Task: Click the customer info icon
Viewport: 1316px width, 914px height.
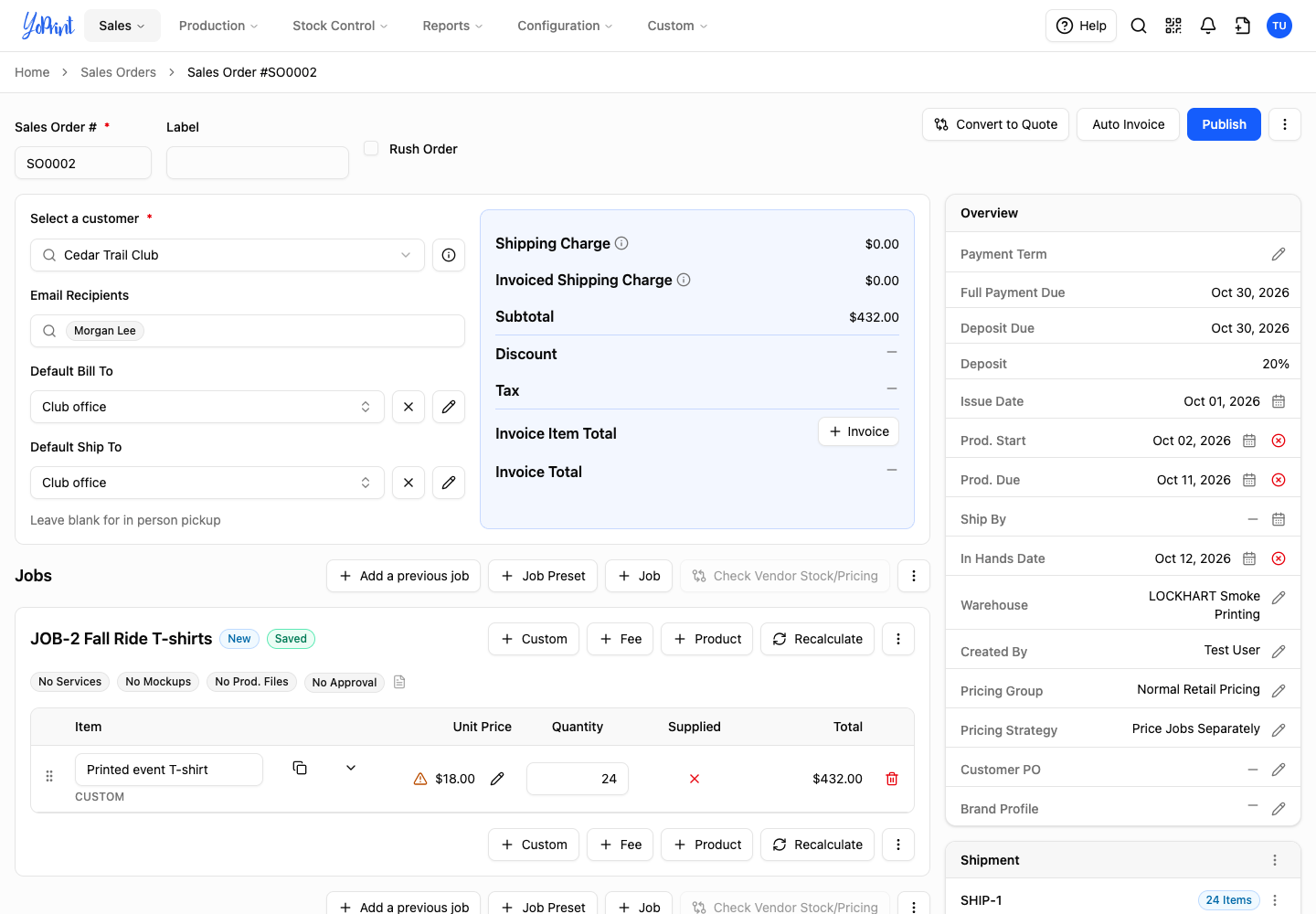Action: pos(449,255)
